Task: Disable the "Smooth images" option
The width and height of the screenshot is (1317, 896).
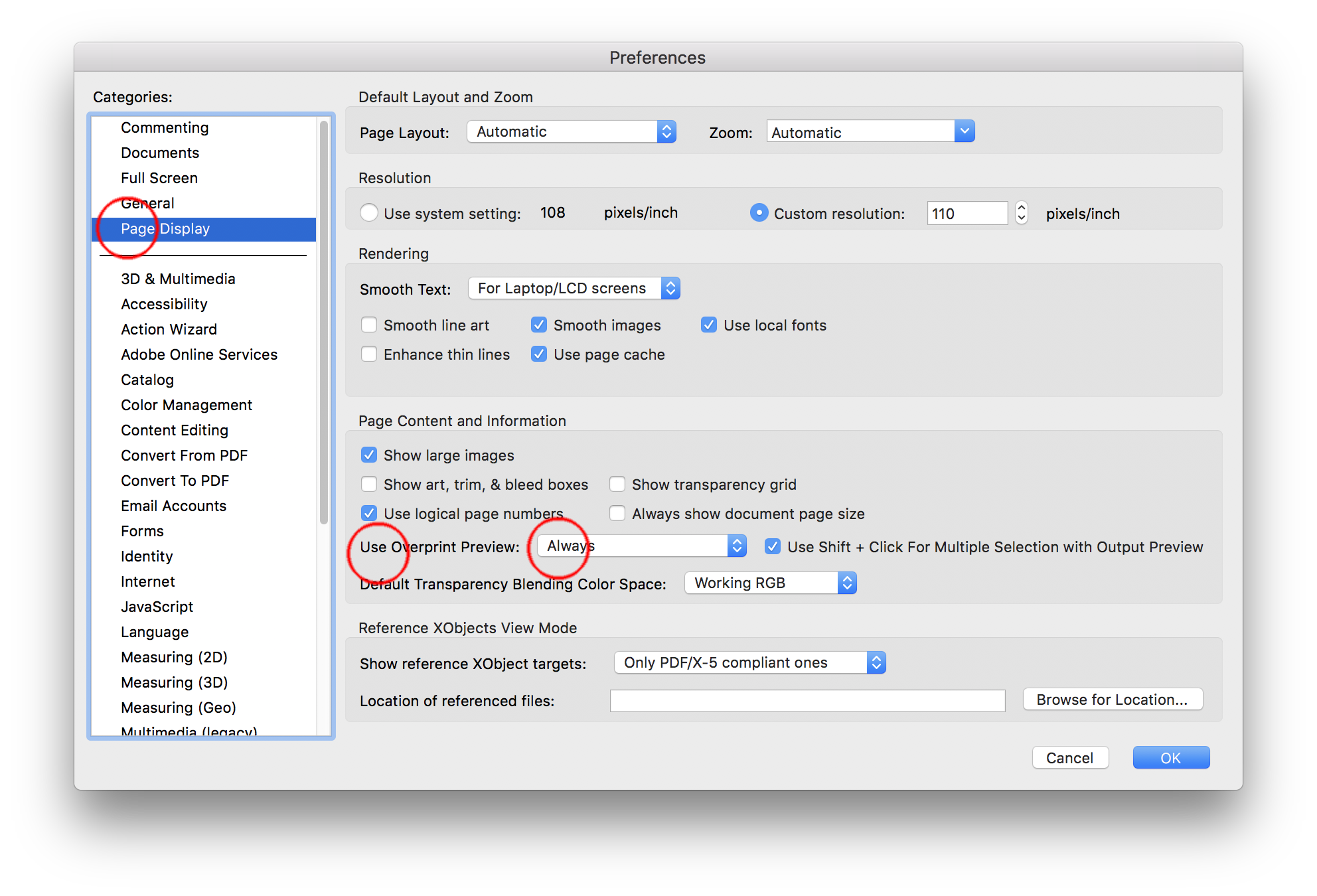Action: pos(539,325)
